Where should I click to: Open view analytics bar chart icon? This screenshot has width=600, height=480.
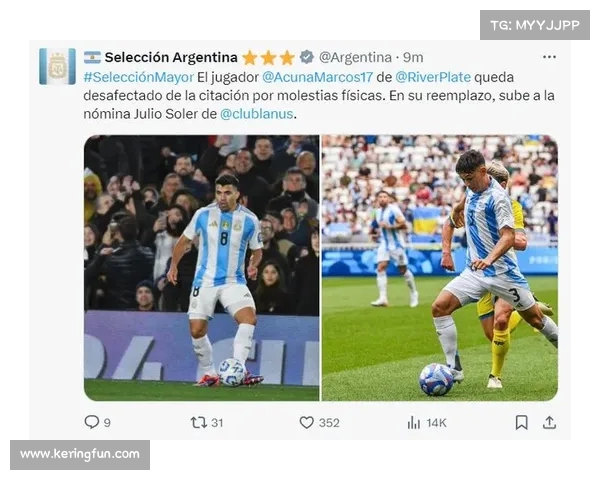pyautogui.click(x=414, y=423)
